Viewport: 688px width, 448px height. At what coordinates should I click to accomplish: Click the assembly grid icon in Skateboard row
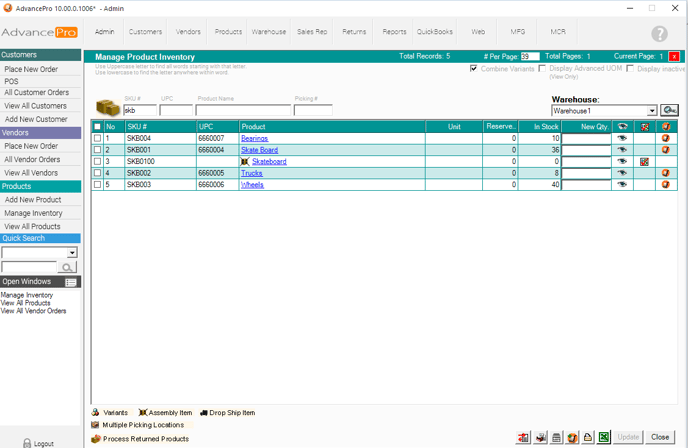point(644,162)
